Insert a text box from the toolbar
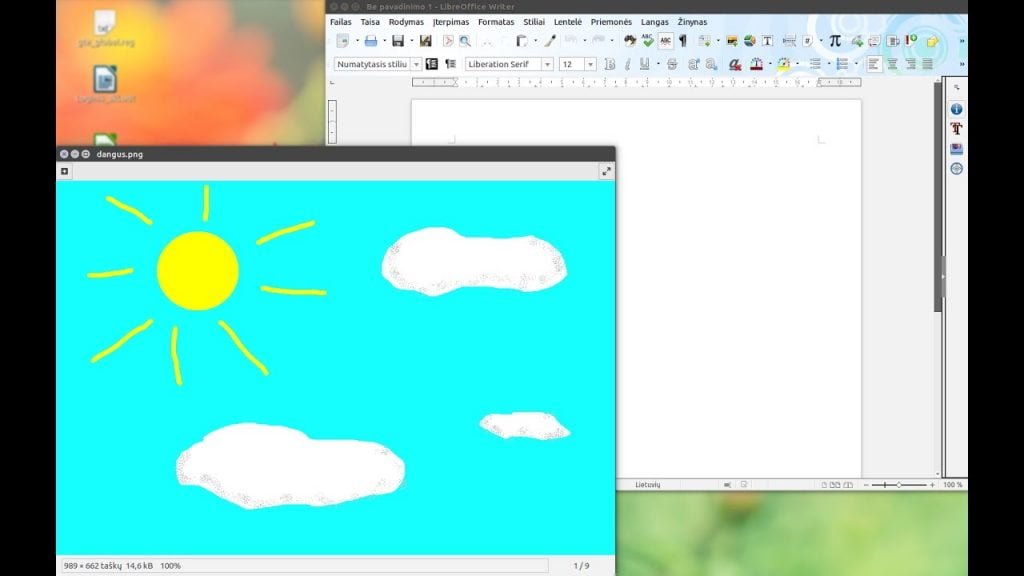Screen dimensions: 1024x576 [767, 41]
